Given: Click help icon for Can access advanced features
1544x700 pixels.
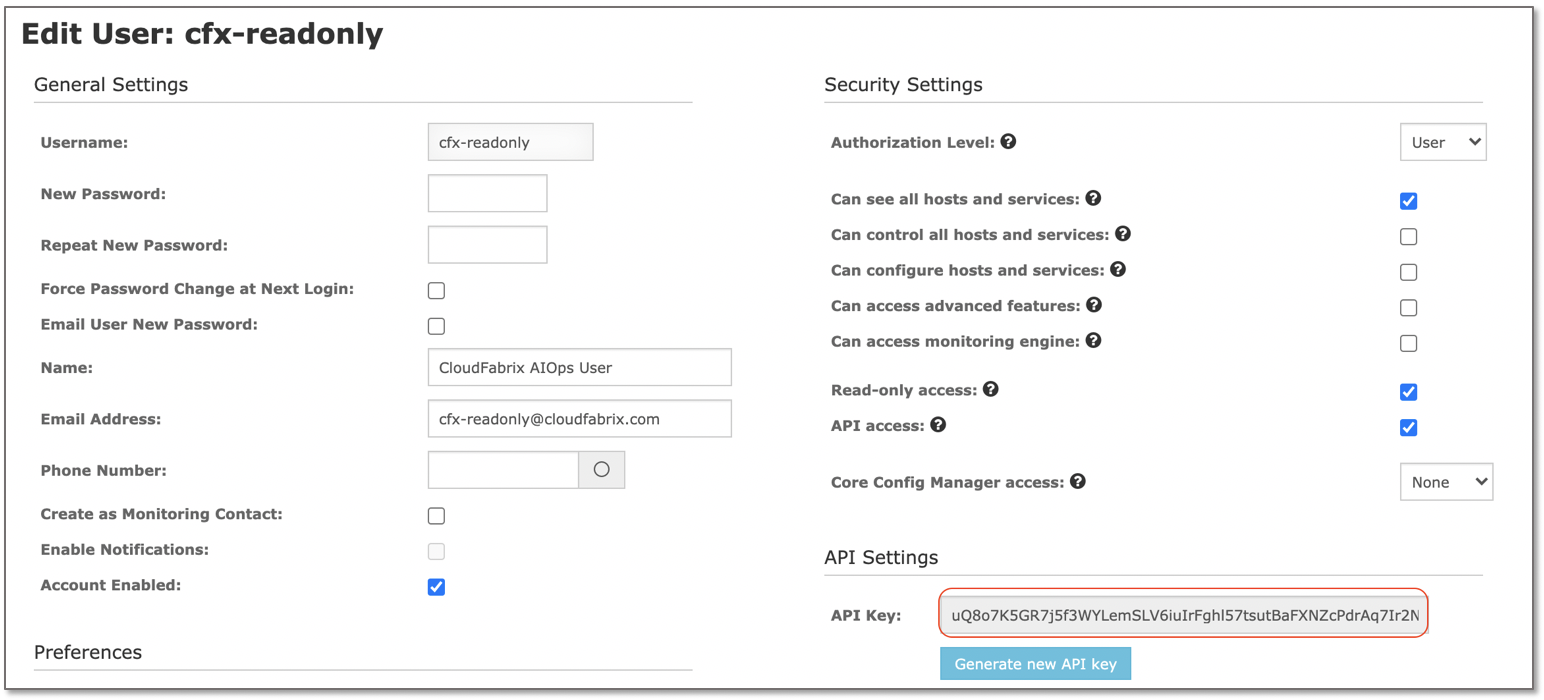Looking at the screenshot, I should (1094, 305).
